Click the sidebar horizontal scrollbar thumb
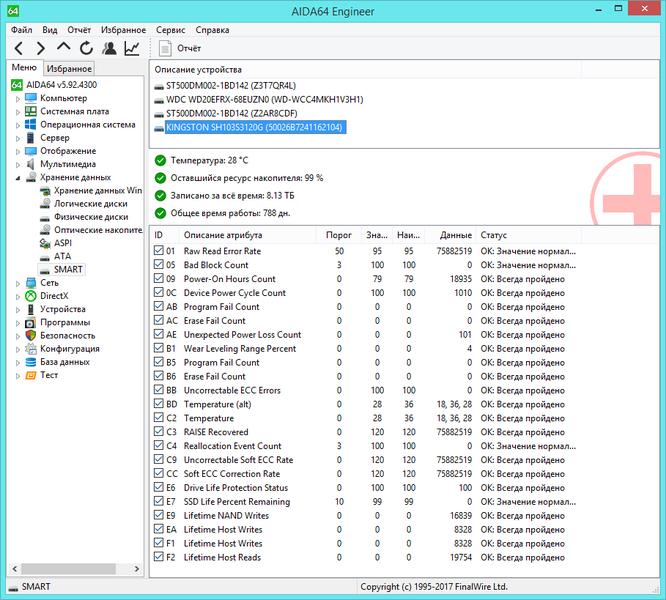 pyautogui.click(x=68, y=569)
